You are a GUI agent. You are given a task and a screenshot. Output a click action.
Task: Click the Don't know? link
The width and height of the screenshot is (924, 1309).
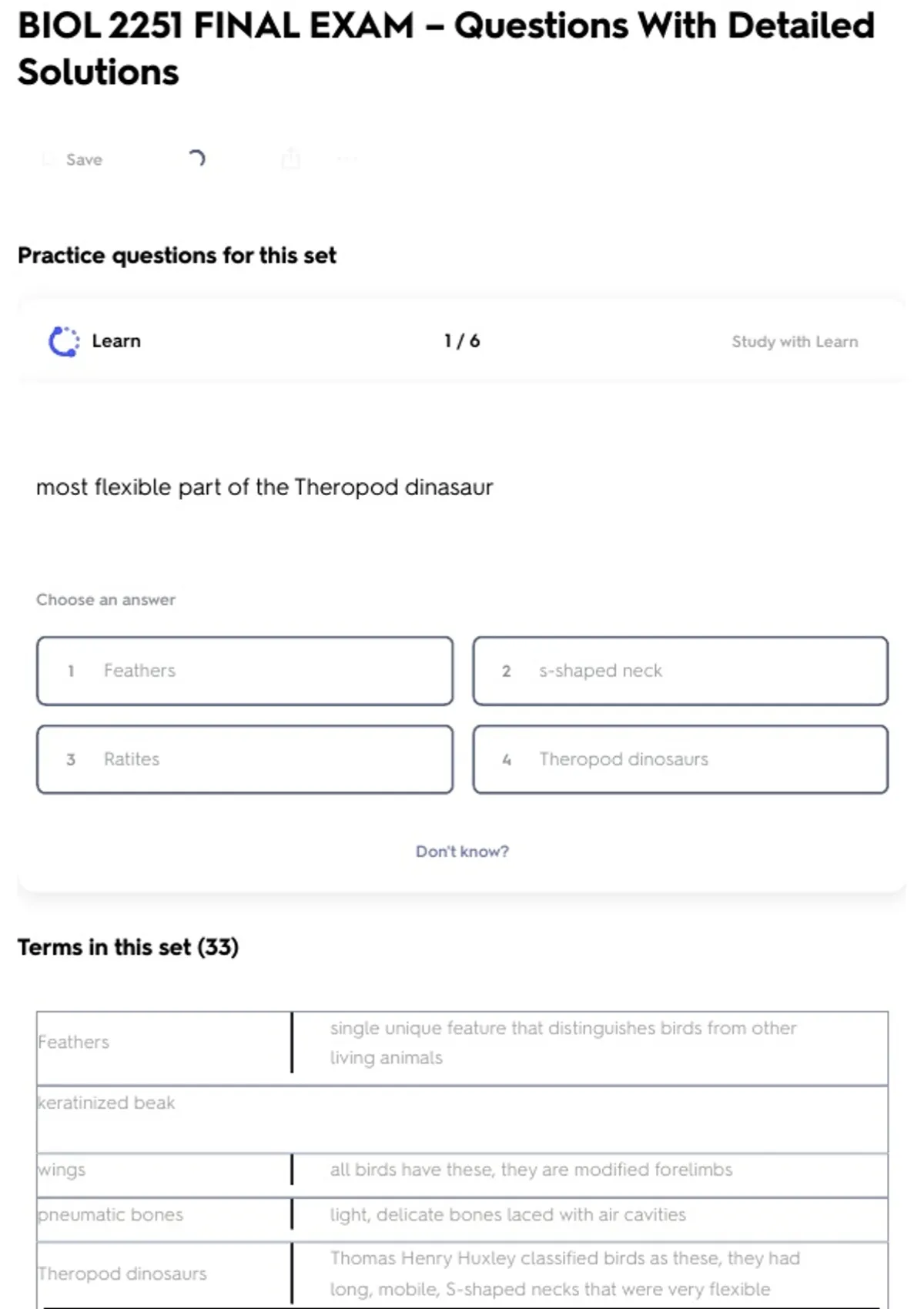point(462,852)
